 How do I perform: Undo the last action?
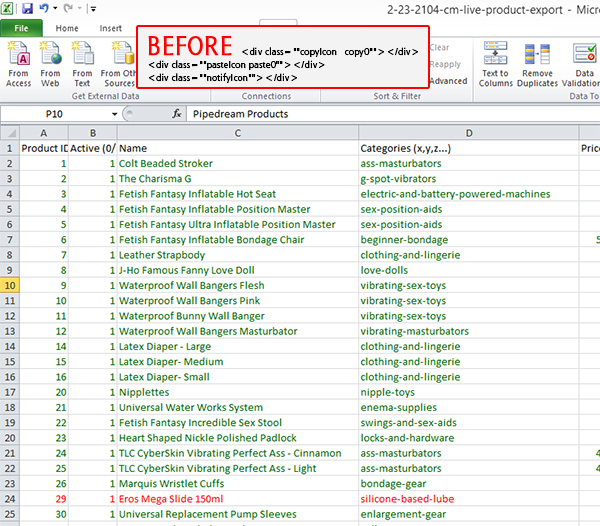click(44, 8)
